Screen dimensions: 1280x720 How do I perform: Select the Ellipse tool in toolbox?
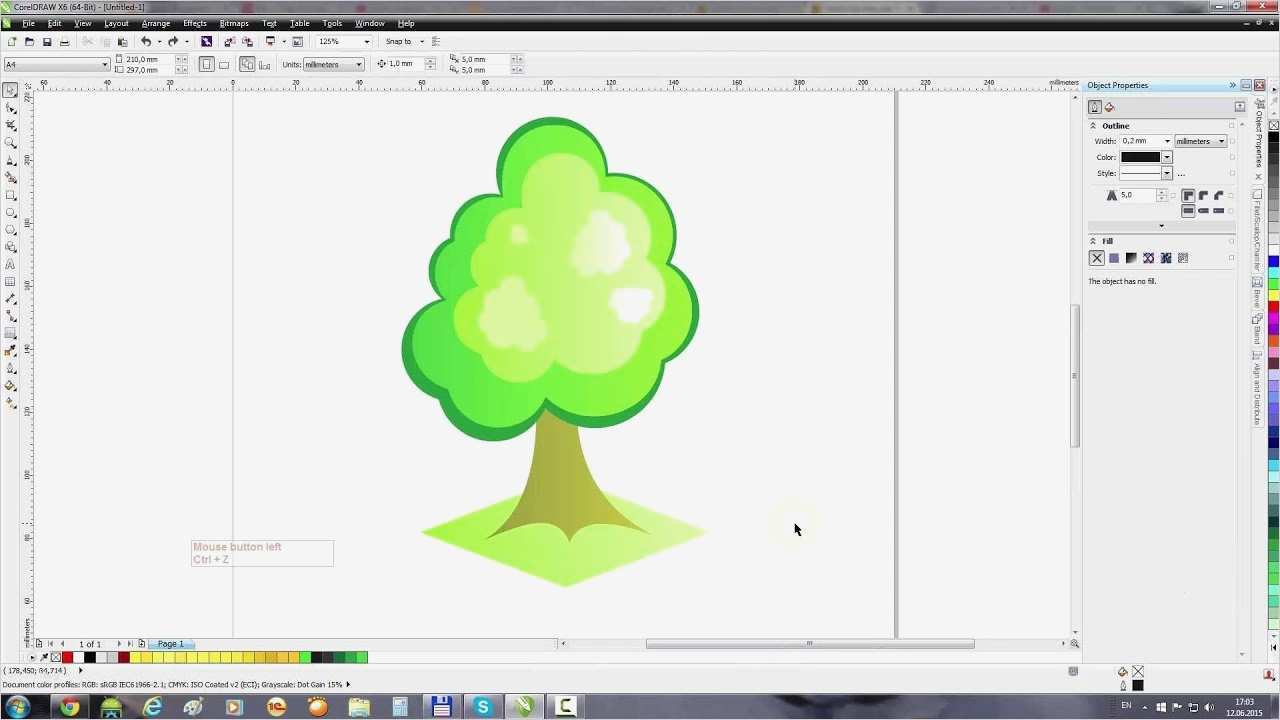pyautogui.click(x=11, y=212)
